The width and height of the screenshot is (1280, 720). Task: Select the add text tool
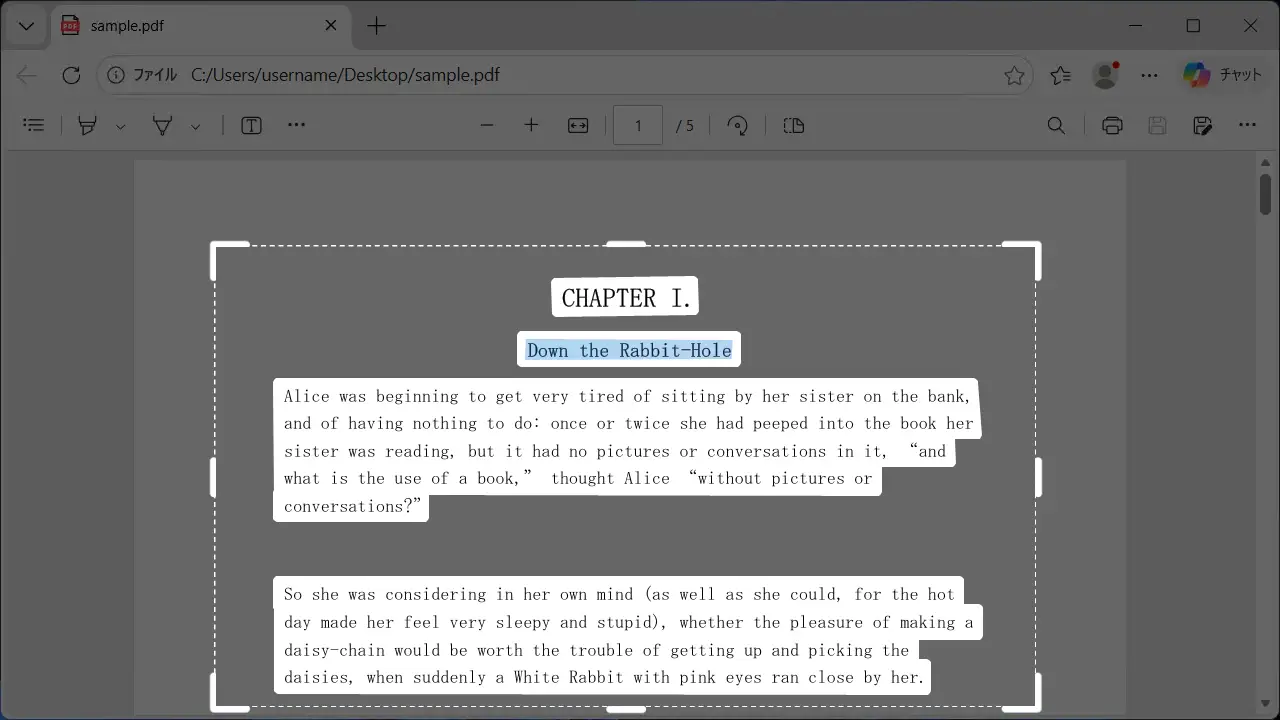(251, 125)
